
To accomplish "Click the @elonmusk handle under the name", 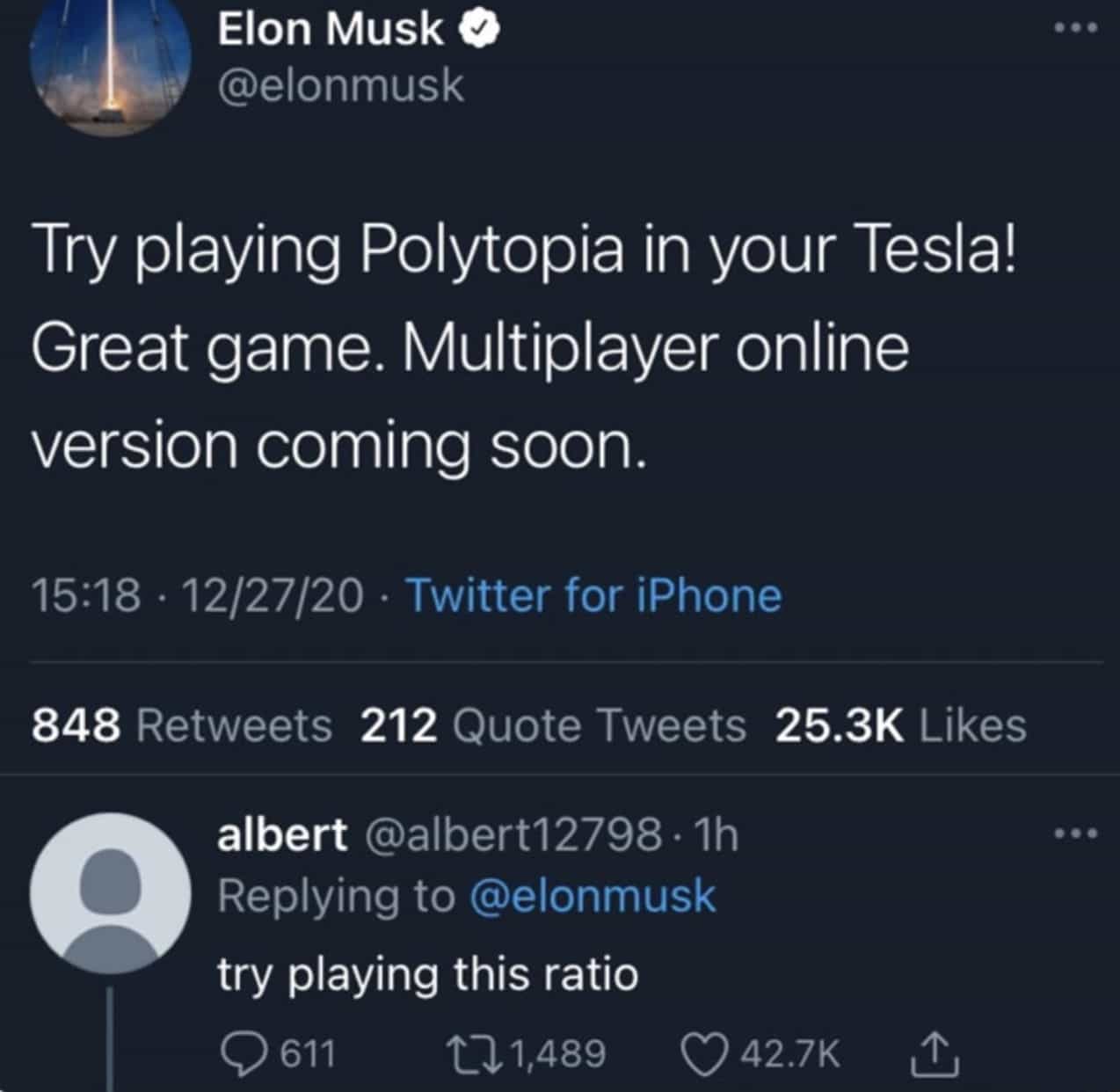I will [340, 85].
